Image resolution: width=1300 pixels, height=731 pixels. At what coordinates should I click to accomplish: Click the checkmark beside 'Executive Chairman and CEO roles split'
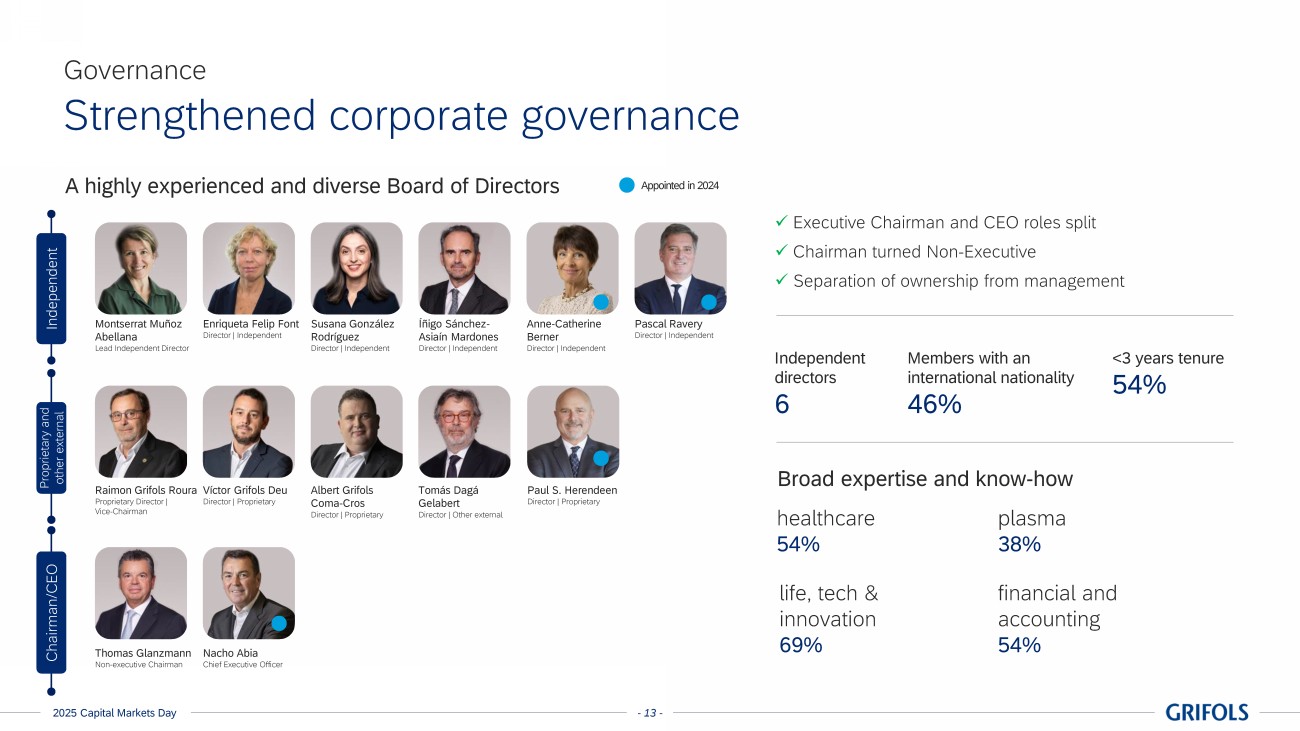782,222
